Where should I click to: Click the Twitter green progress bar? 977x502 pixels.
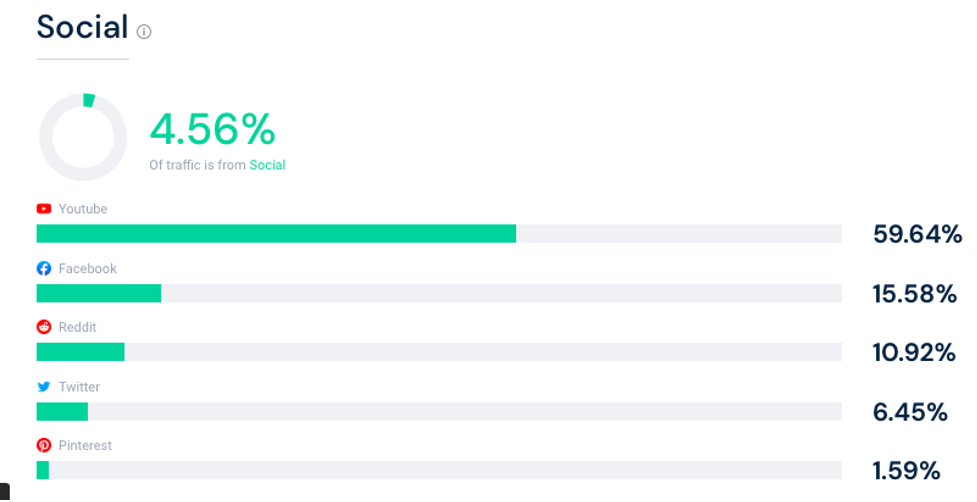click(x=62, y=412)
